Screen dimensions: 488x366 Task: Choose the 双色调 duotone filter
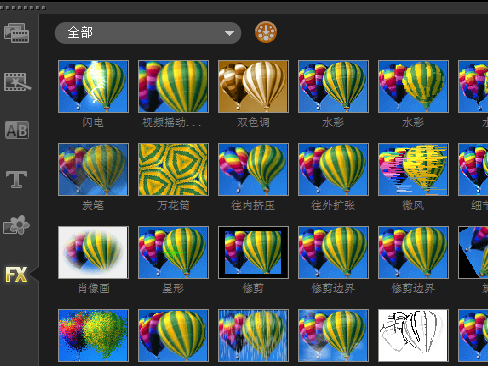tap(253, 86)
